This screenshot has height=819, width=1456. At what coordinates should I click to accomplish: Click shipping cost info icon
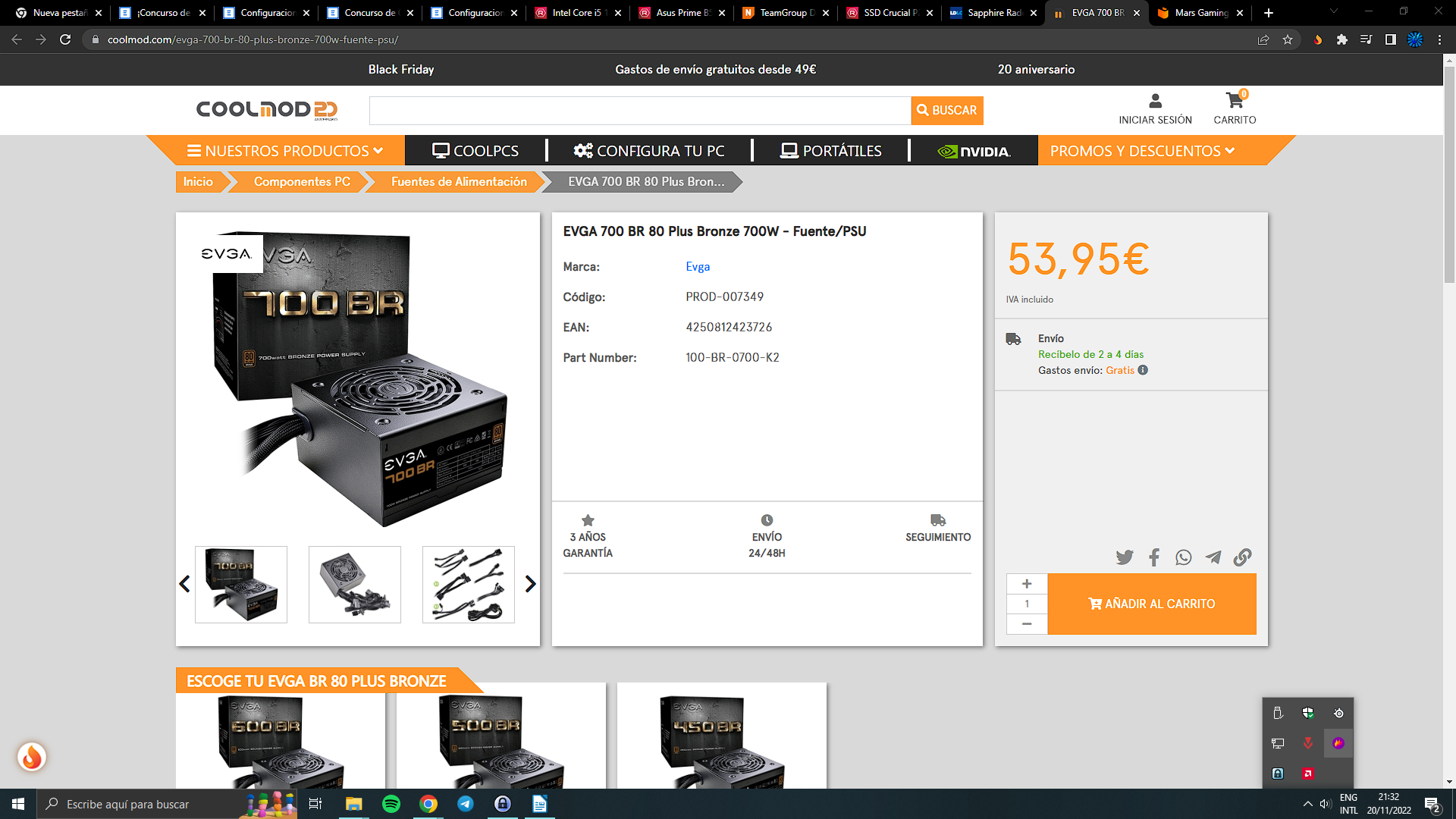pos(1143,370)
